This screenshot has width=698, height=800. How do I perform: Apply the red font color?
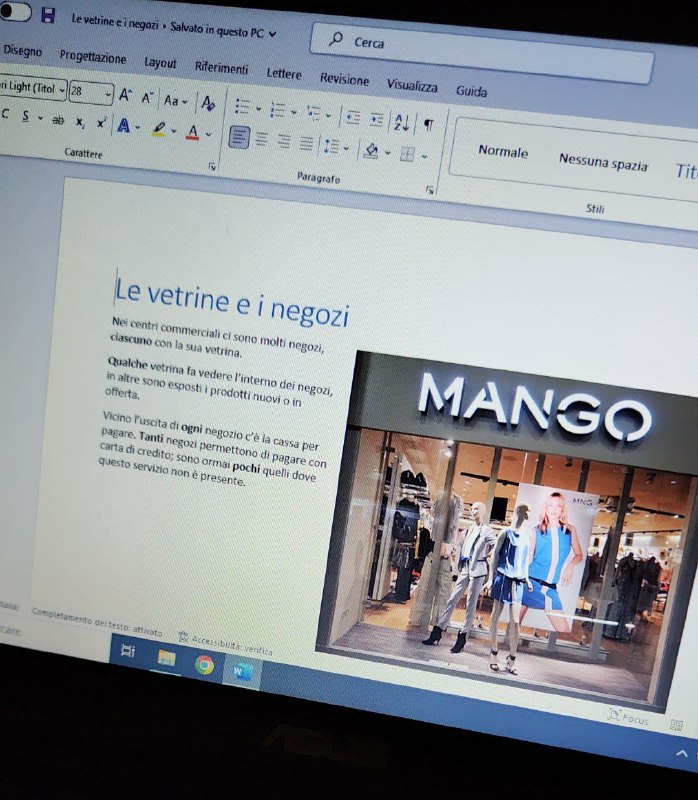tap(192, 132)
